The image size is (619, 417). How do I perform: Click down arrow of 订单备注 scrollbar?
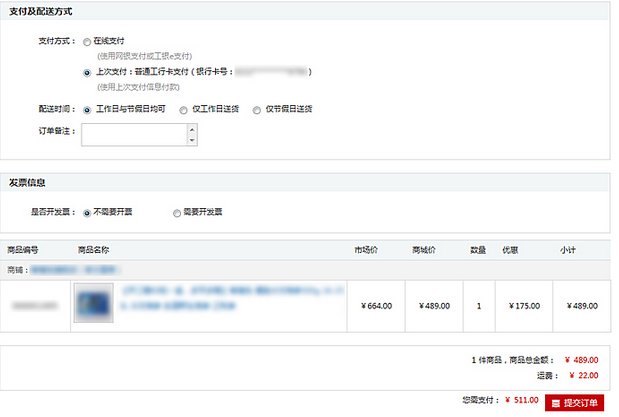[192, 140]
